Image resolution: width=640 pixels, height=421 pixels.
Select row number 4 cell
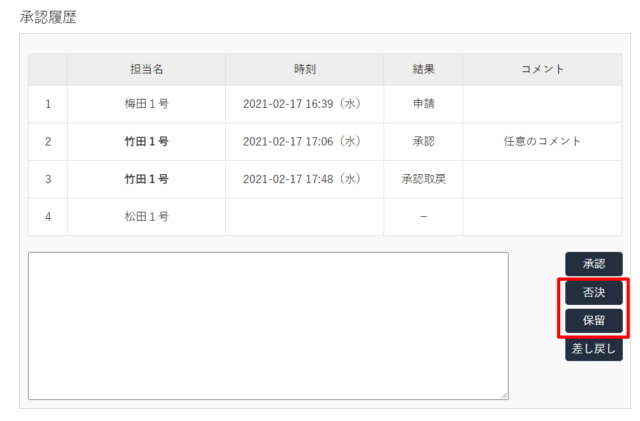48,217
